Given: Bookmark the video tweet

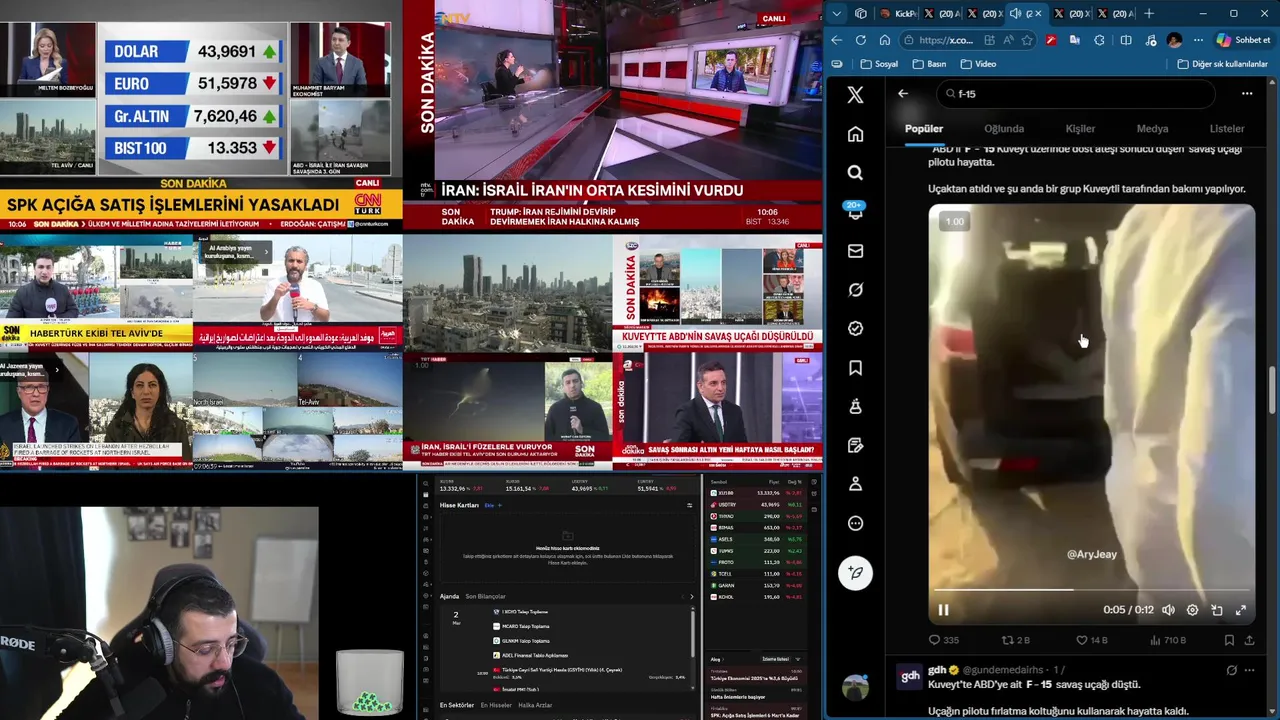Looking at the screenshot, I should click(x=1229, y=640).
